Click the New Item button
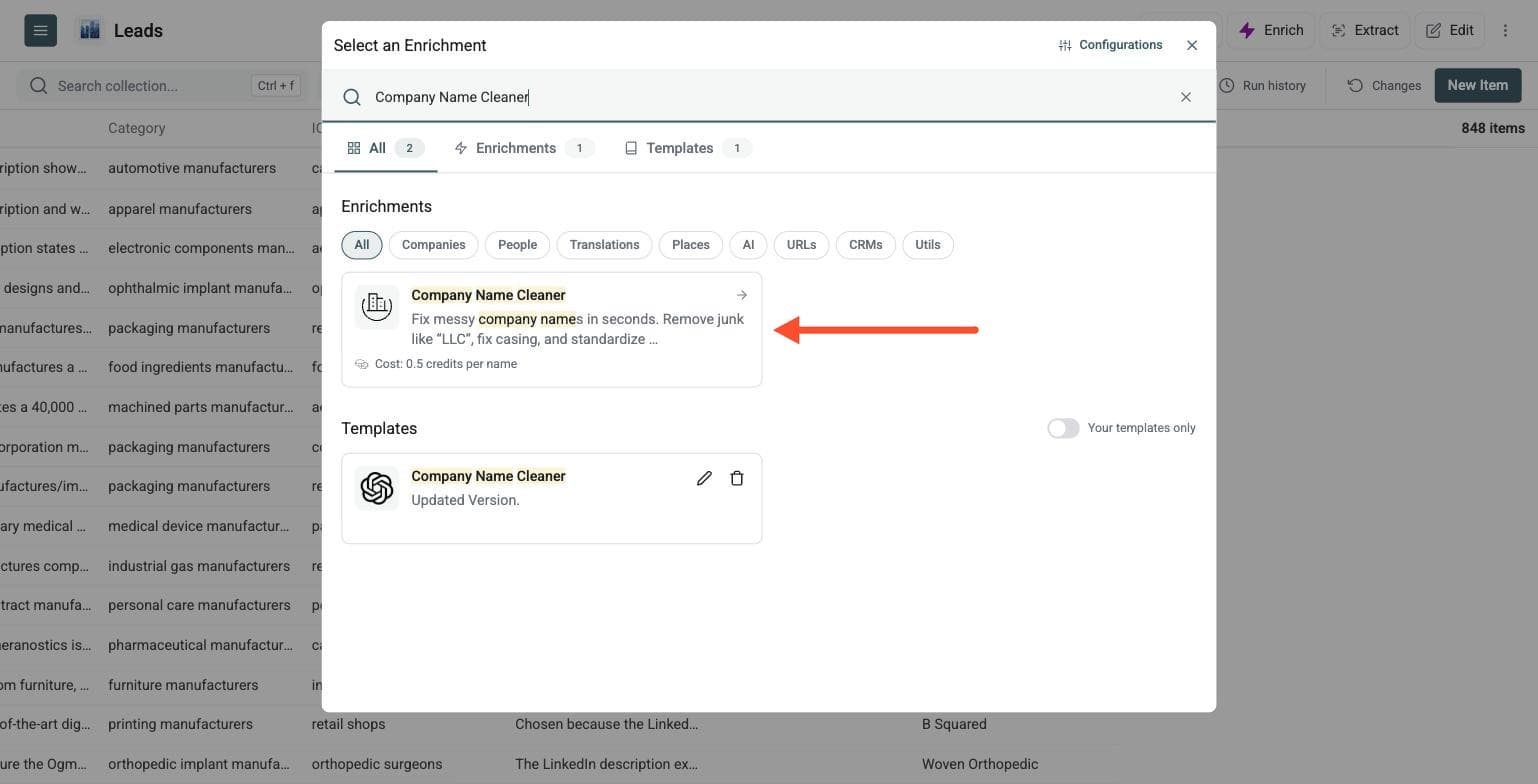The height and width of the screenshot is (784, 1538). tap(1477, 85)
